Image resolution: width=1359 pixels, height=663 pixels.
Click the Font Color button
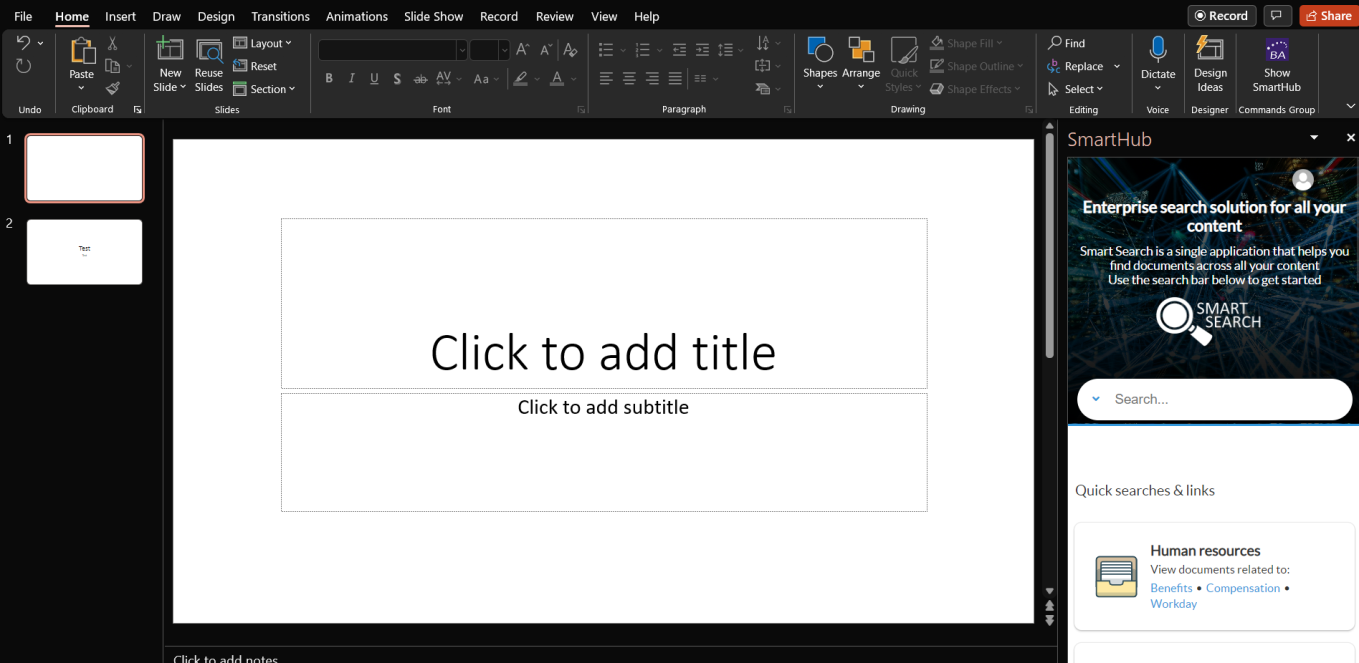click(557, 79)
